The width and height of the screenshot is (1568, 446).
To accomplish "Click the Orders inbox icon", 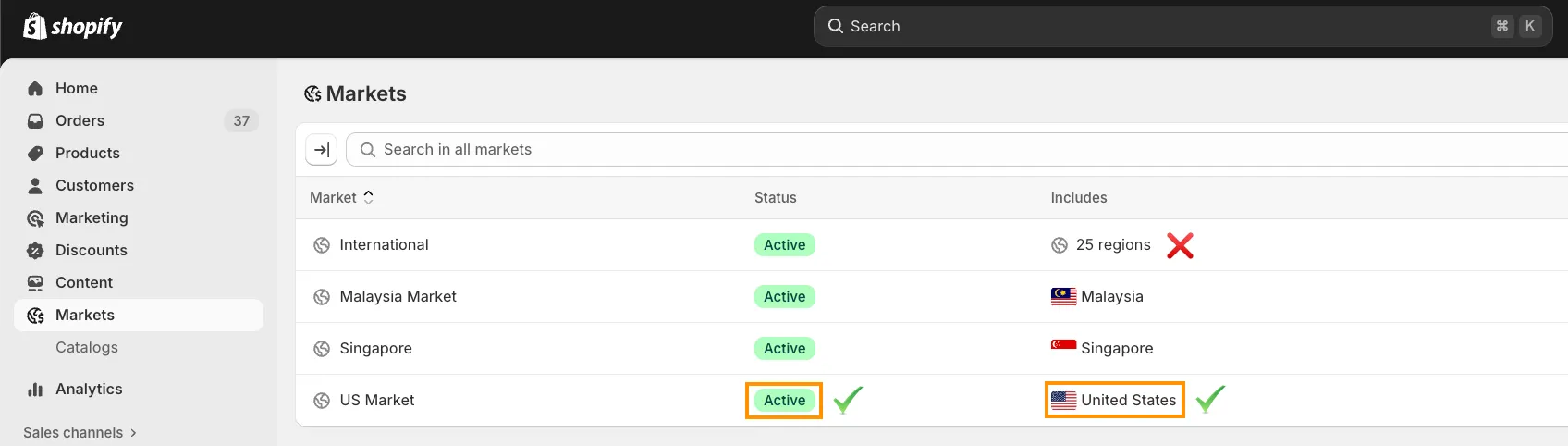I will [x=35, y=121].
